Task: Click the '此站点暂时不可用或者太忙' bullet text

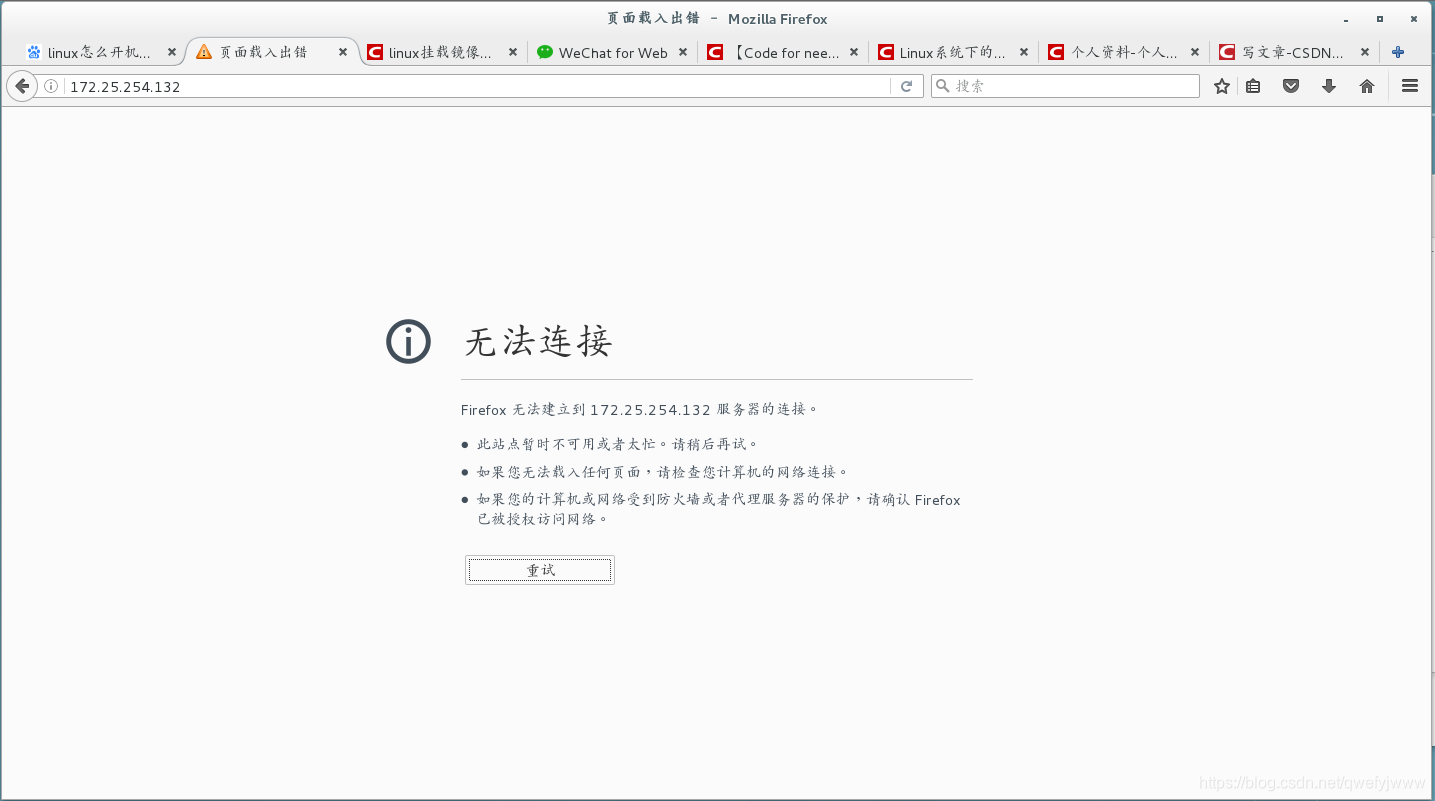Action: click(x=618, y=444)
